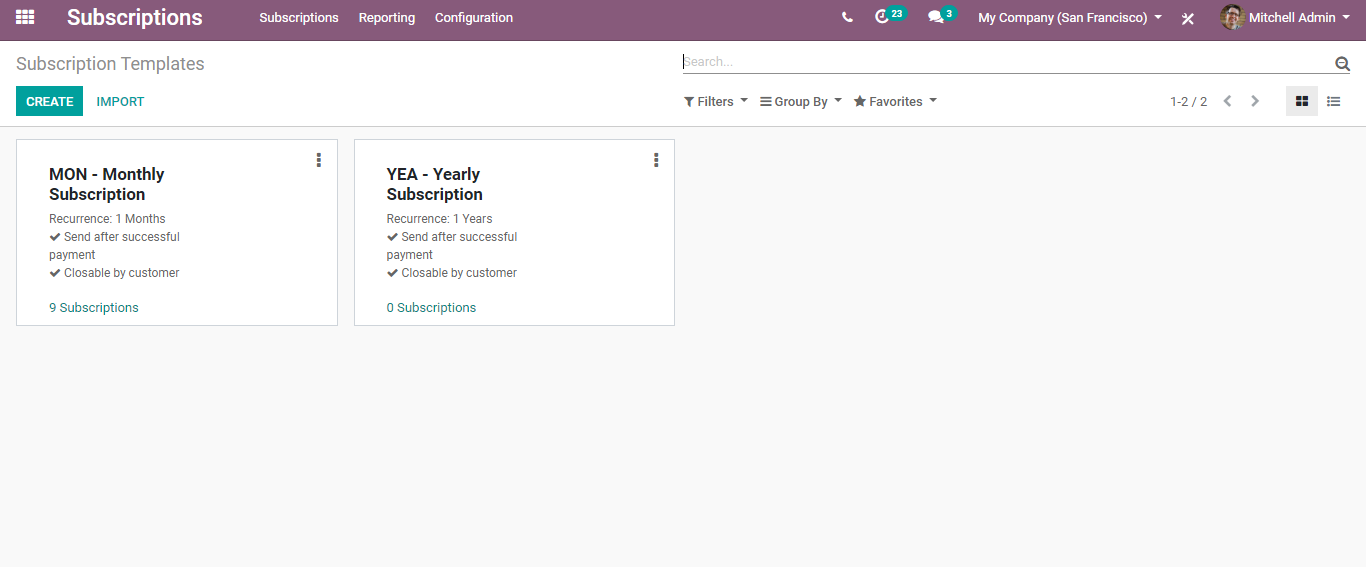Open activities clock icon with 23 badge
1366x567 pixels.
coord(890,16)
